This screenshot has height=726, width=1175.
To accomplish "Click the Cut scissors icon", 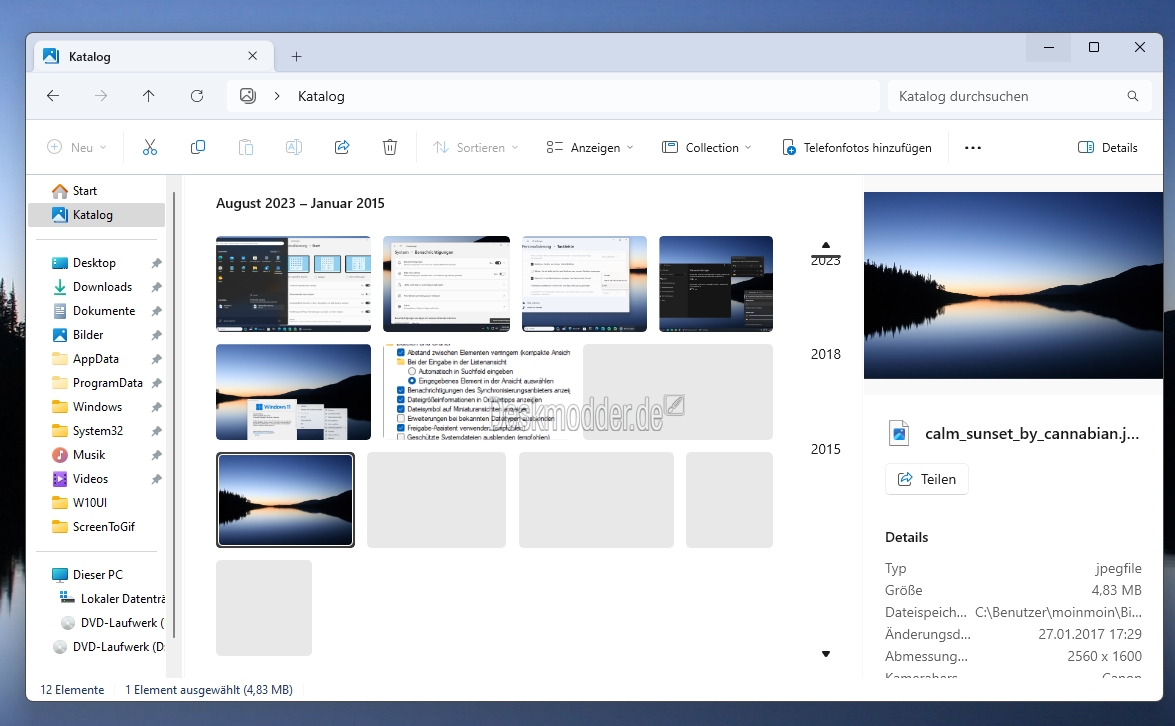I will (x=150, y=147).
